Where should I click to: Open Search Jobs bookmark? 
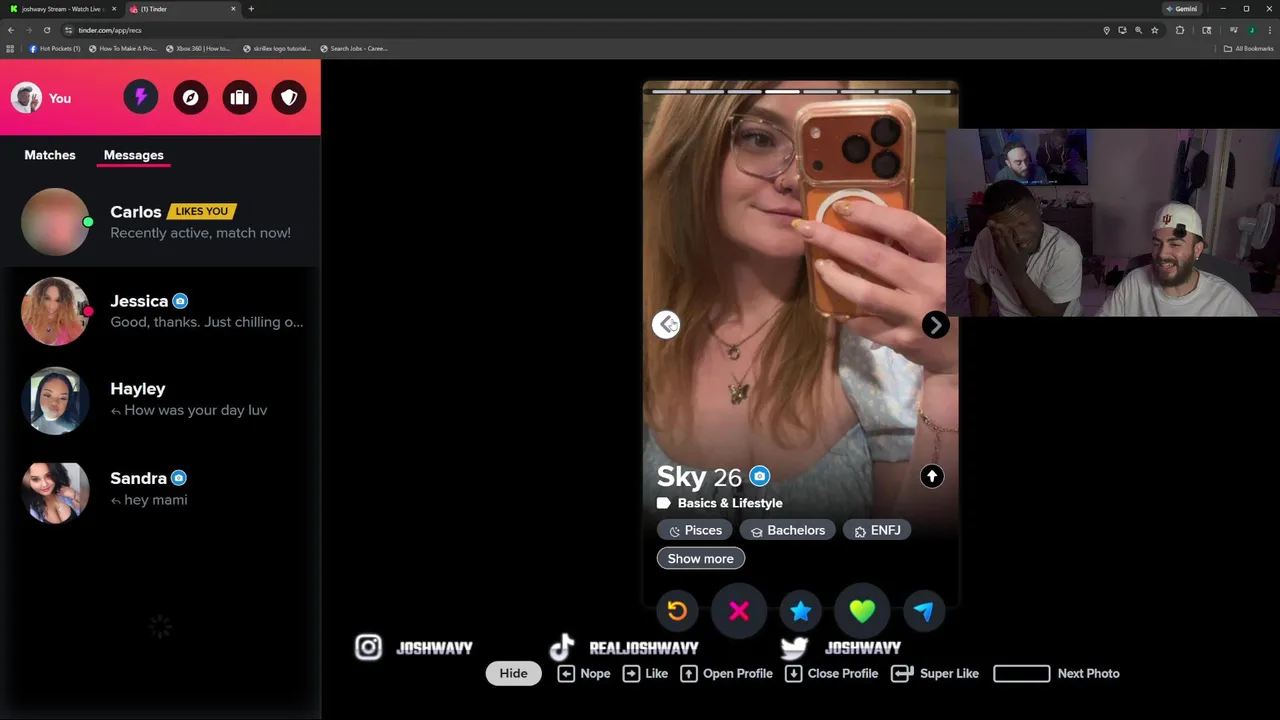click(x=354, y=48)
